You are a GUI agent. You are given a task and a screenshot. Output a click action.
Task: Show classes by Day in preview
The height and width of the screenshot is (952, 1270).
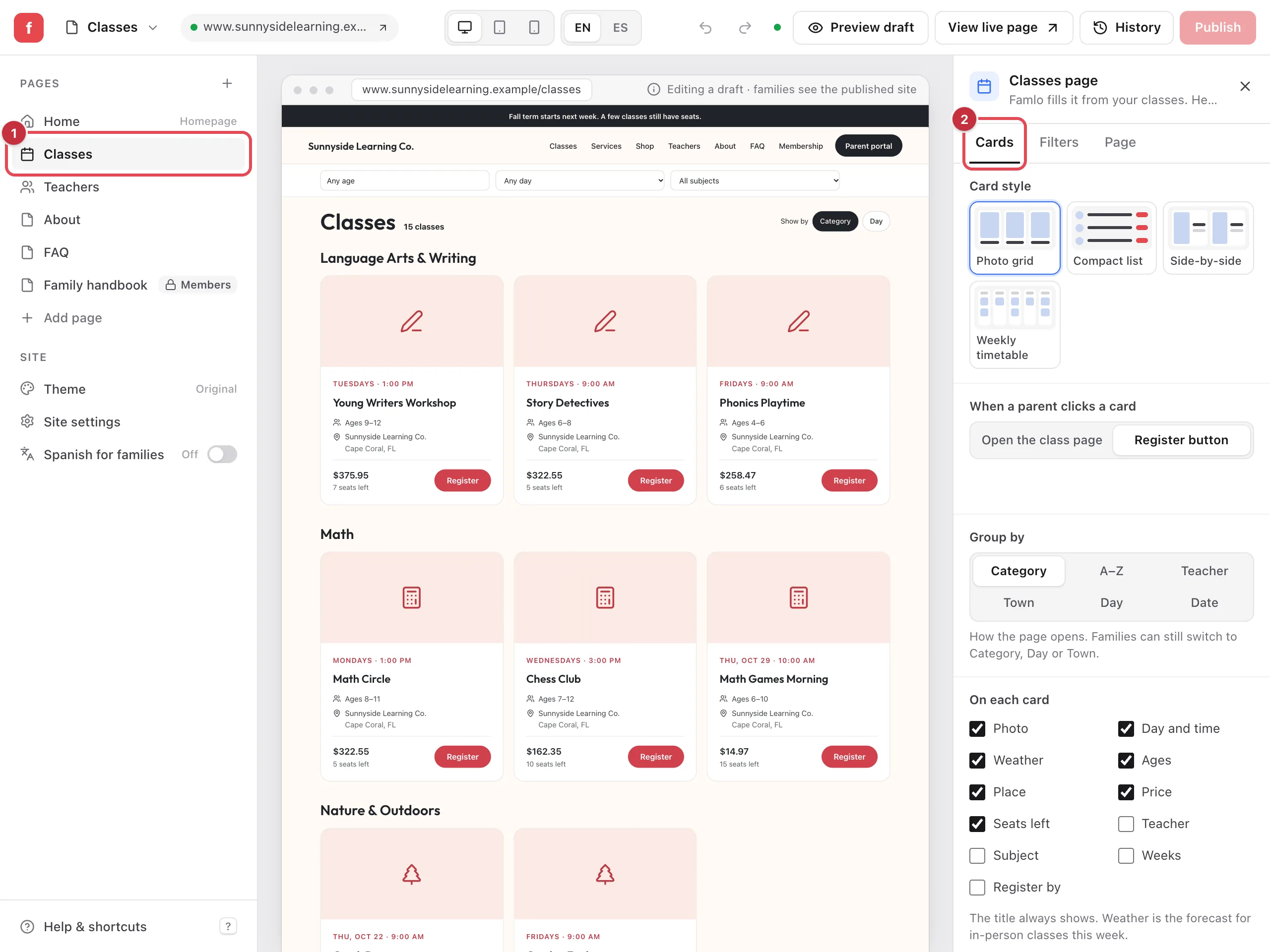876,222
